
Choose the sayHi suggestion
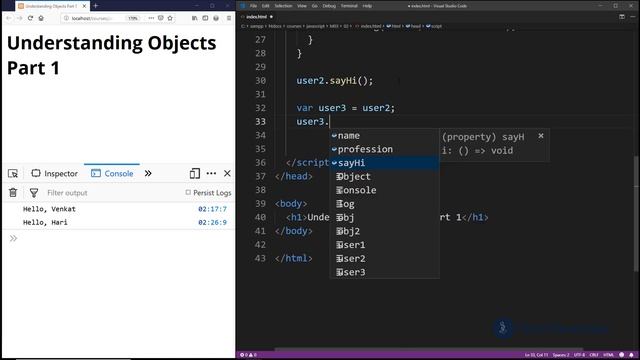(x=384, y=163)
